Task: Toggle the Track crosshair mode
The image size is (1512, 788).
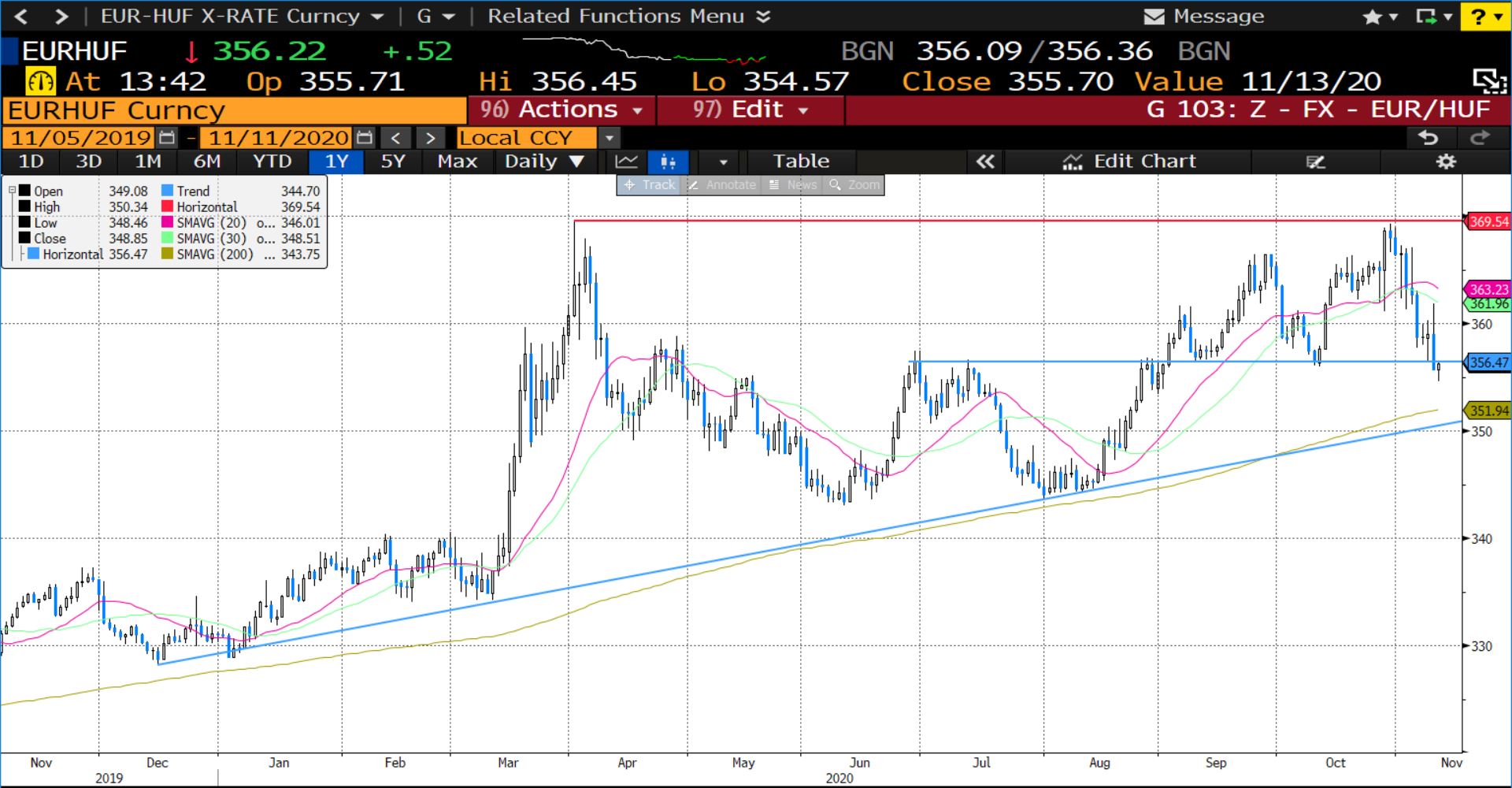Action: 649,185
